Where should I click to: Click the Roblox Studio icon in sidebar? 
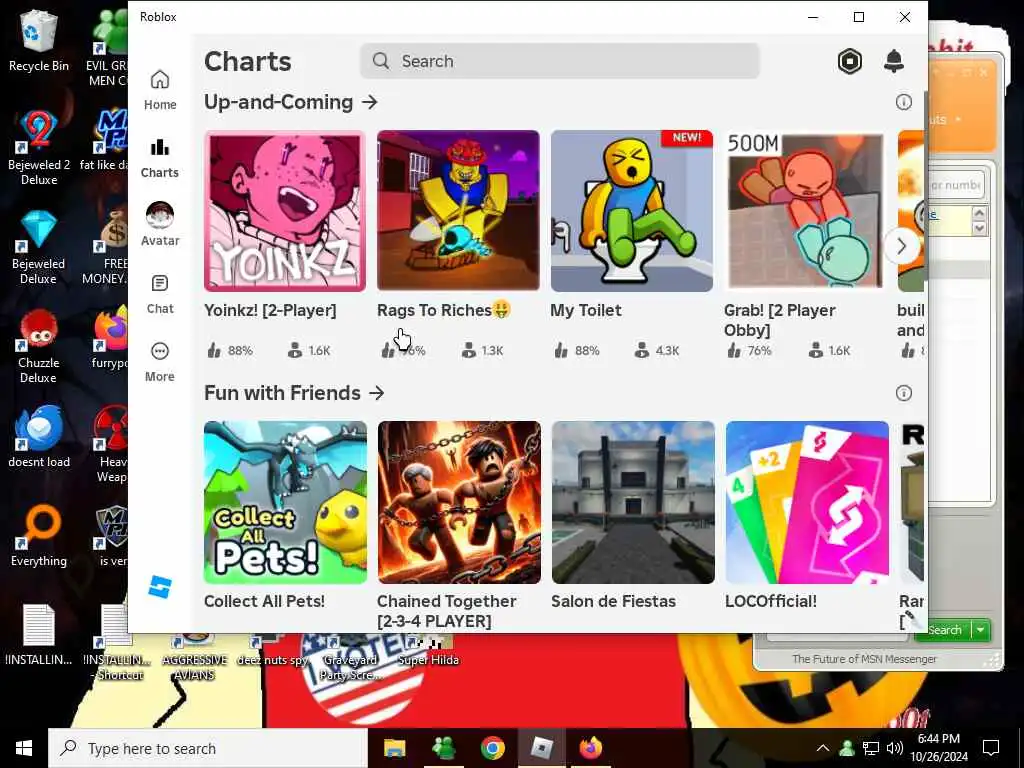[x=160, y=586]
